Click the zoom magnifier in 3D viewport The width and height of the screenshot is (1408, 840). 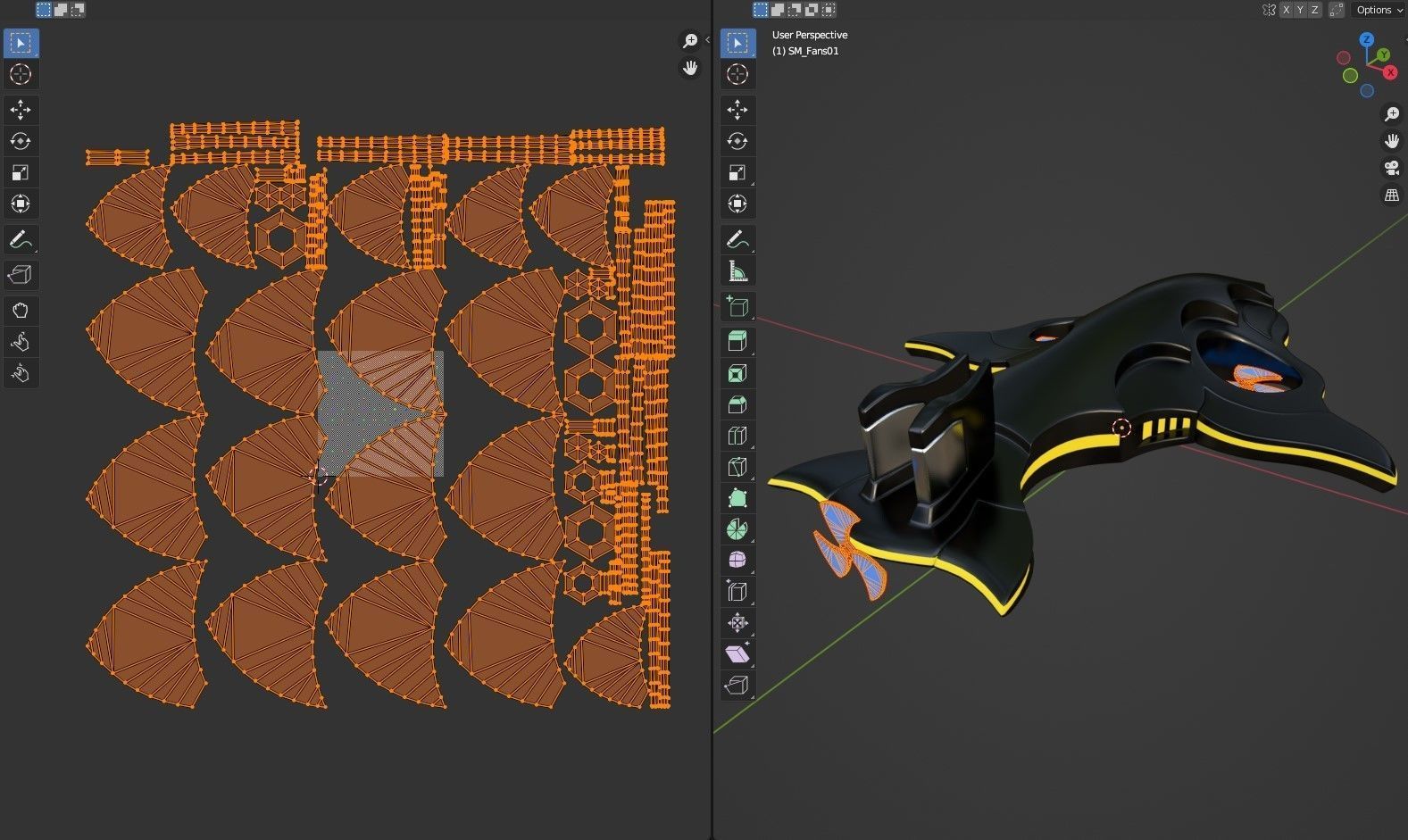pyautogui.click(x=1392, y=113)
